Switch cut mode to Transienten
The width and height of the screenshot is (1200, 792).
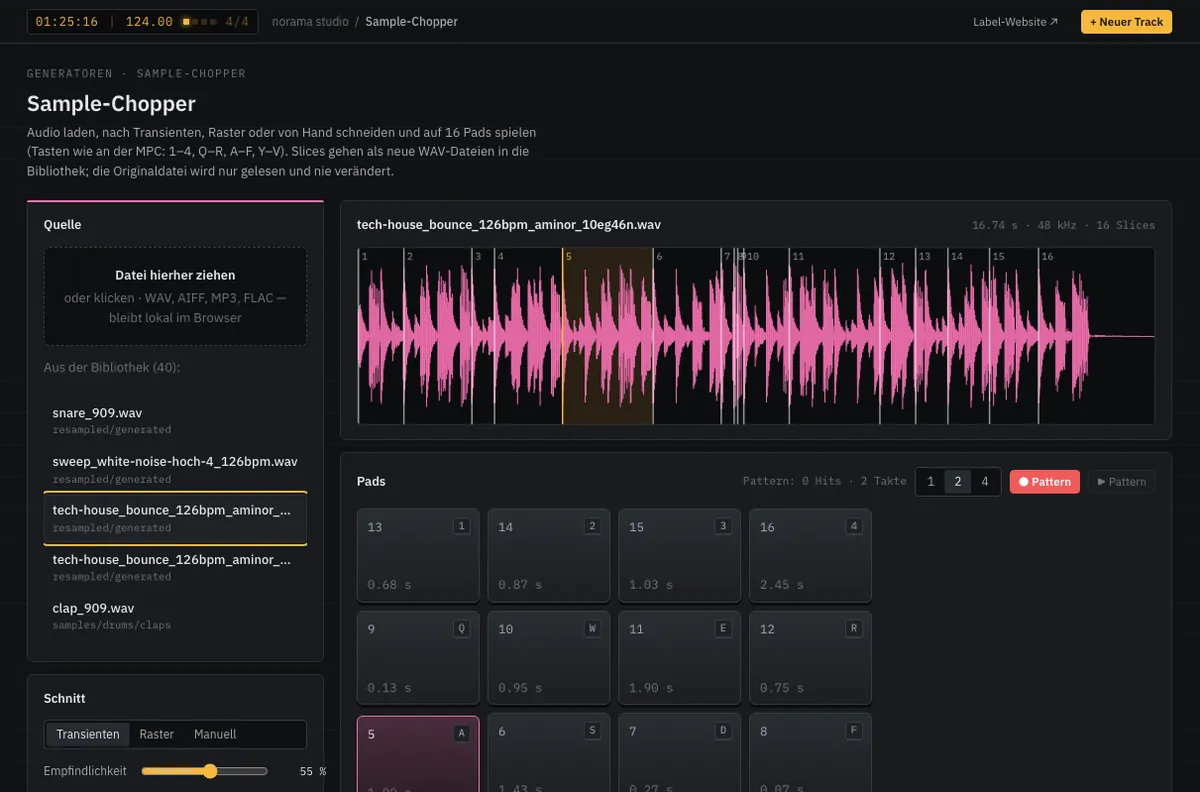(88, 734)
